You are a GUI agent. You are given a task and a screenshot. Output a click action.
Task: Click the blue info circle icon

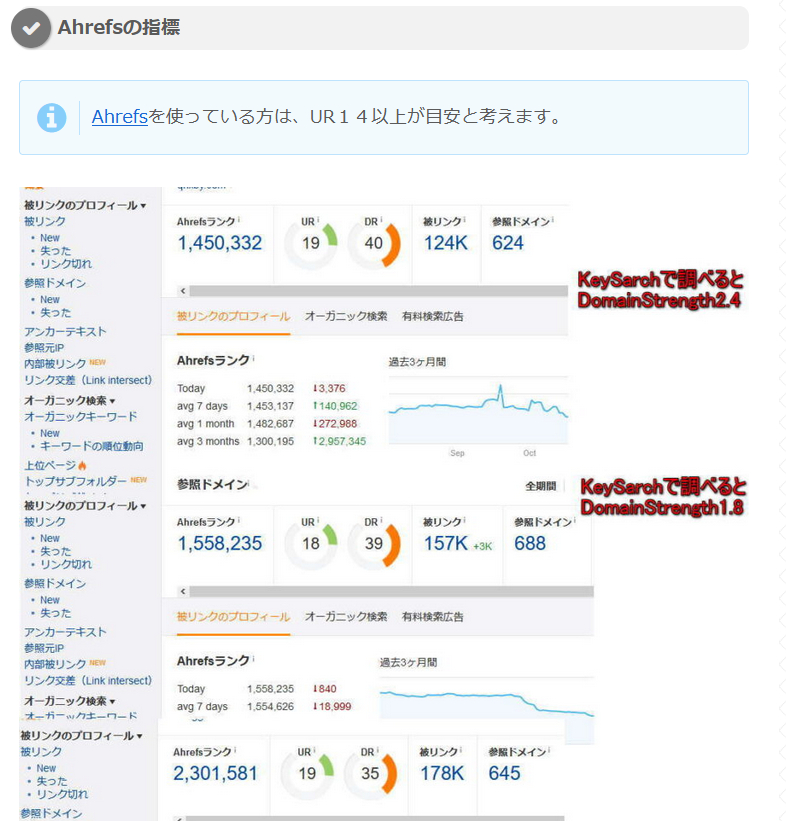coord(51,117)
